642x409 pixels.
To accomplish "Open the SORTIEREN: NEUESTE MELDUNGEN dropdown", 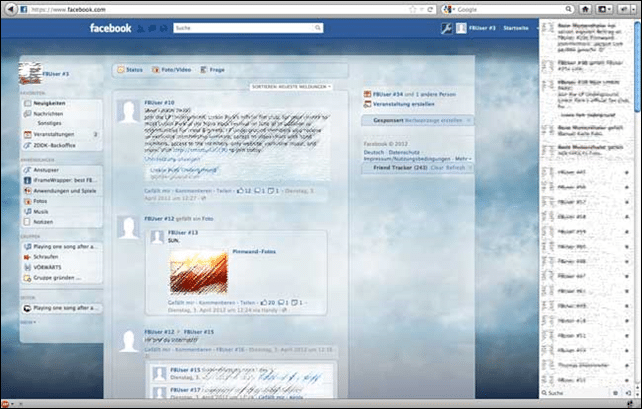I will 291,87.
